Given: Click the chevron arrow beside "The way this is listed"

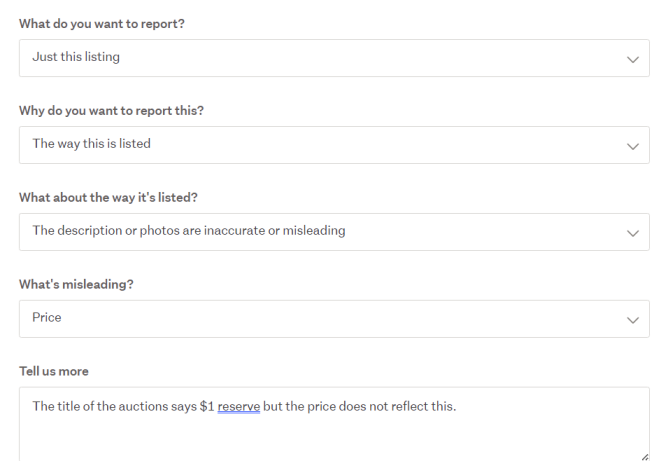Looking at the screenshot, I should pyautogui.click(x=631, y=146).
